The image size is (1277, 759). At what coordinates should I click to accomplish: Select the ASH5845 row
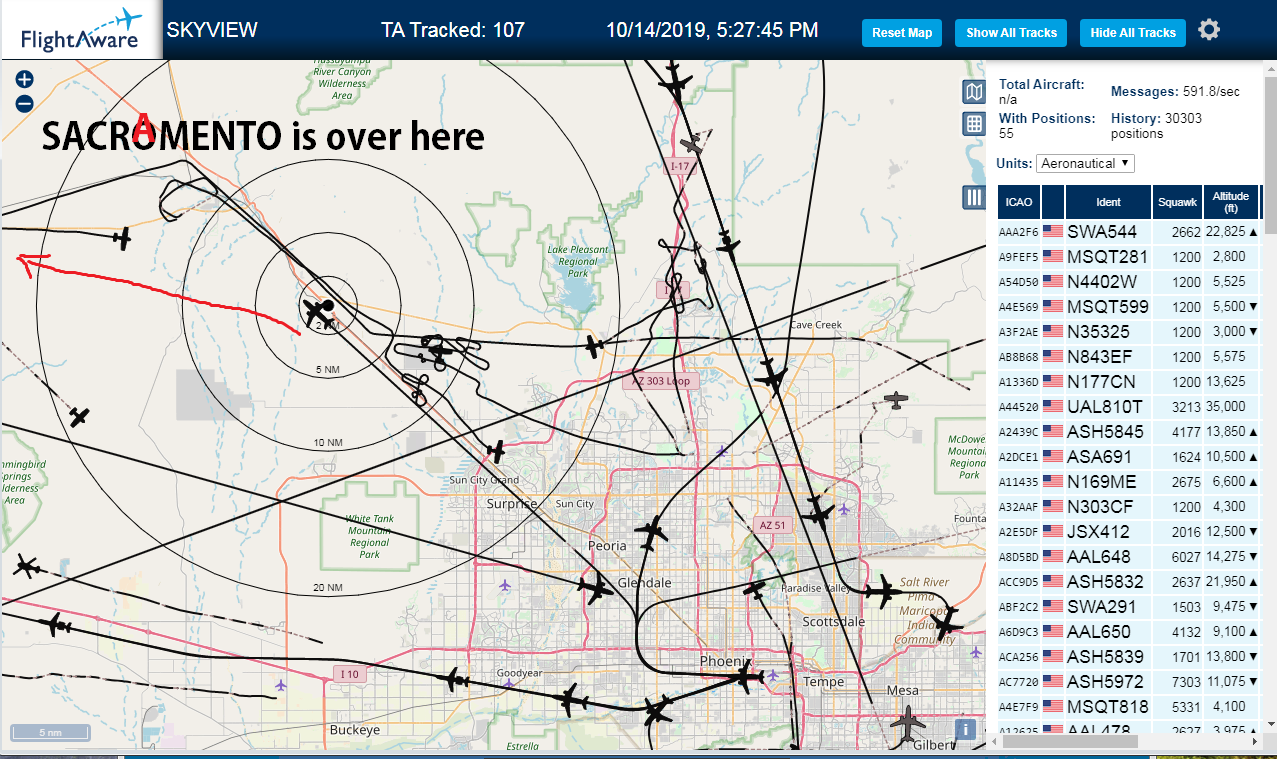point(1129,431)
